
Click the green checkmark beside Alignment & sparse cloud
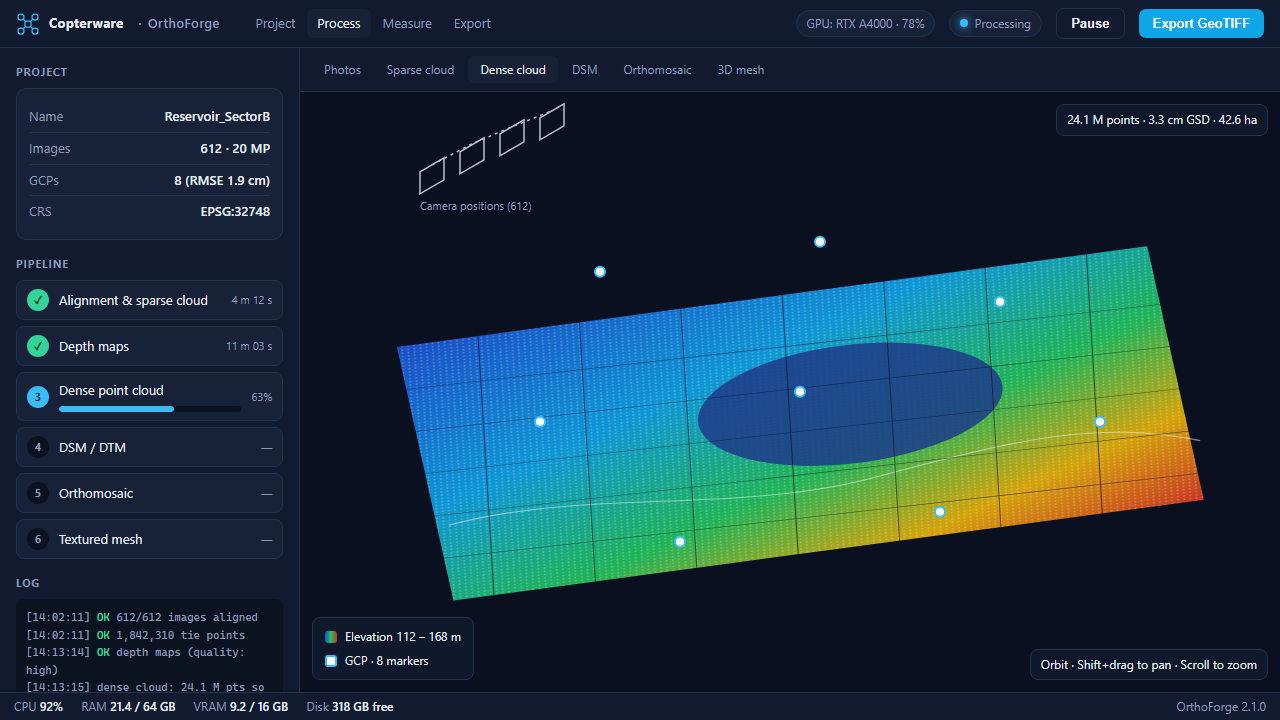(x=38, y=300)
